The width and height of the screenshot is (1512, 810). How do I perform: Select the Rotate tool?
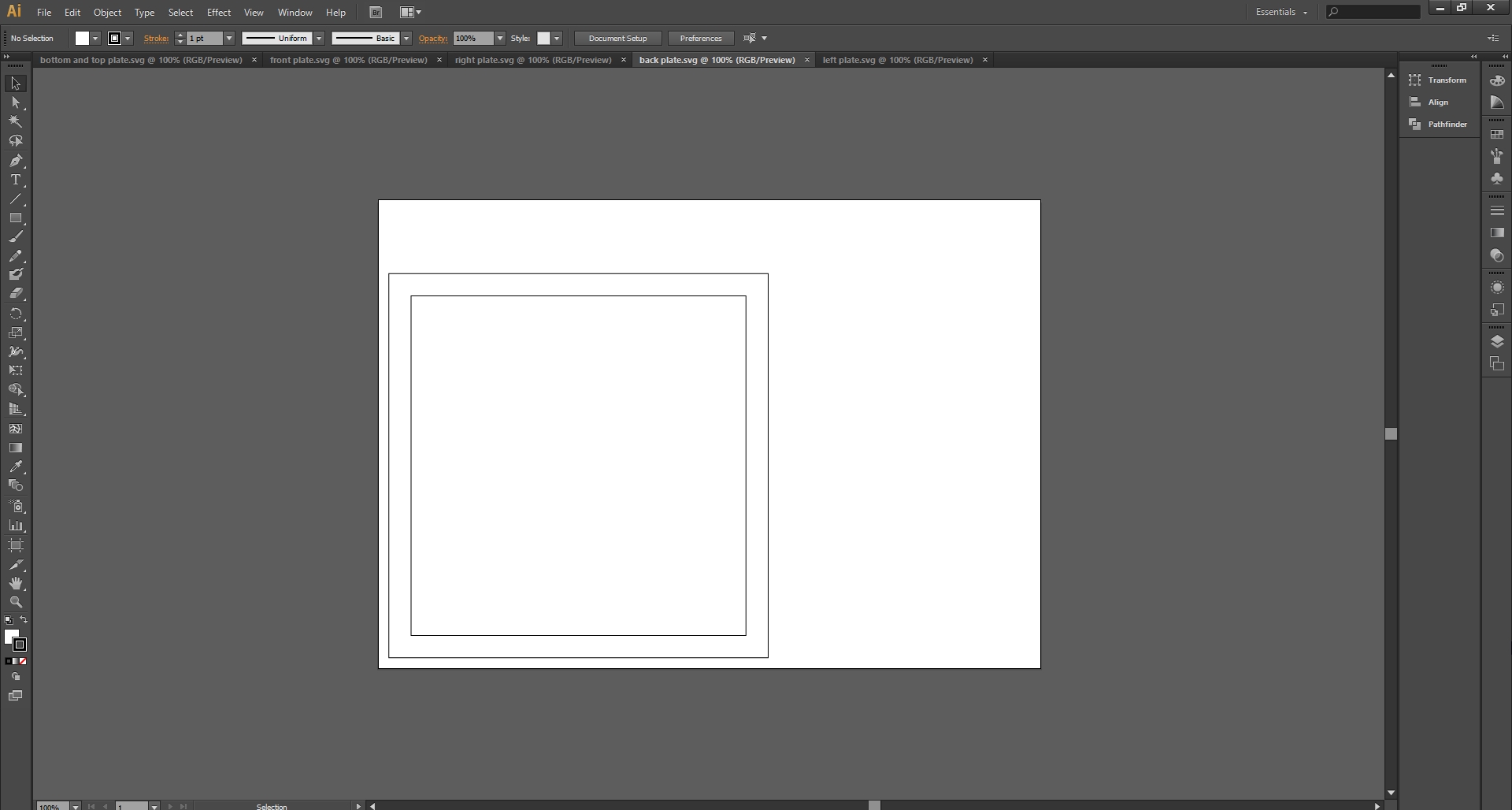16,314
